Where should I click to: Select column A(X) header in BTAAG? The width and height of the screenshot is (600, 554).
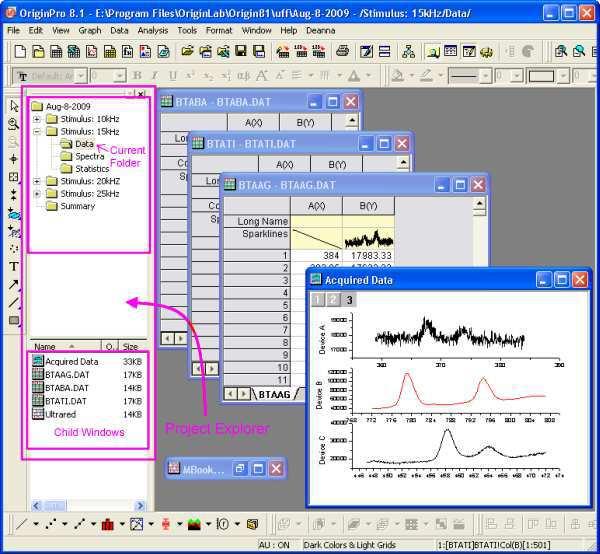coord(316,206)
